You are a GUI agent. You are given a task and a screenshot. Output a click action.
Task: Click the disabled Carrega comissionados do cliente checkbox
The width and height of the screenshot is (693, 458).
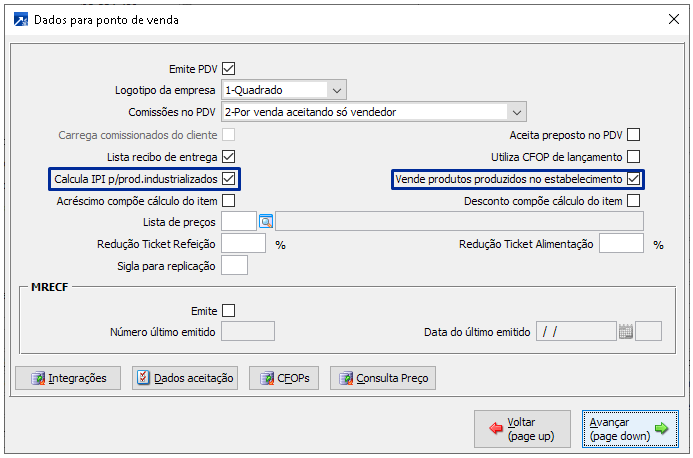coord(228,134)
